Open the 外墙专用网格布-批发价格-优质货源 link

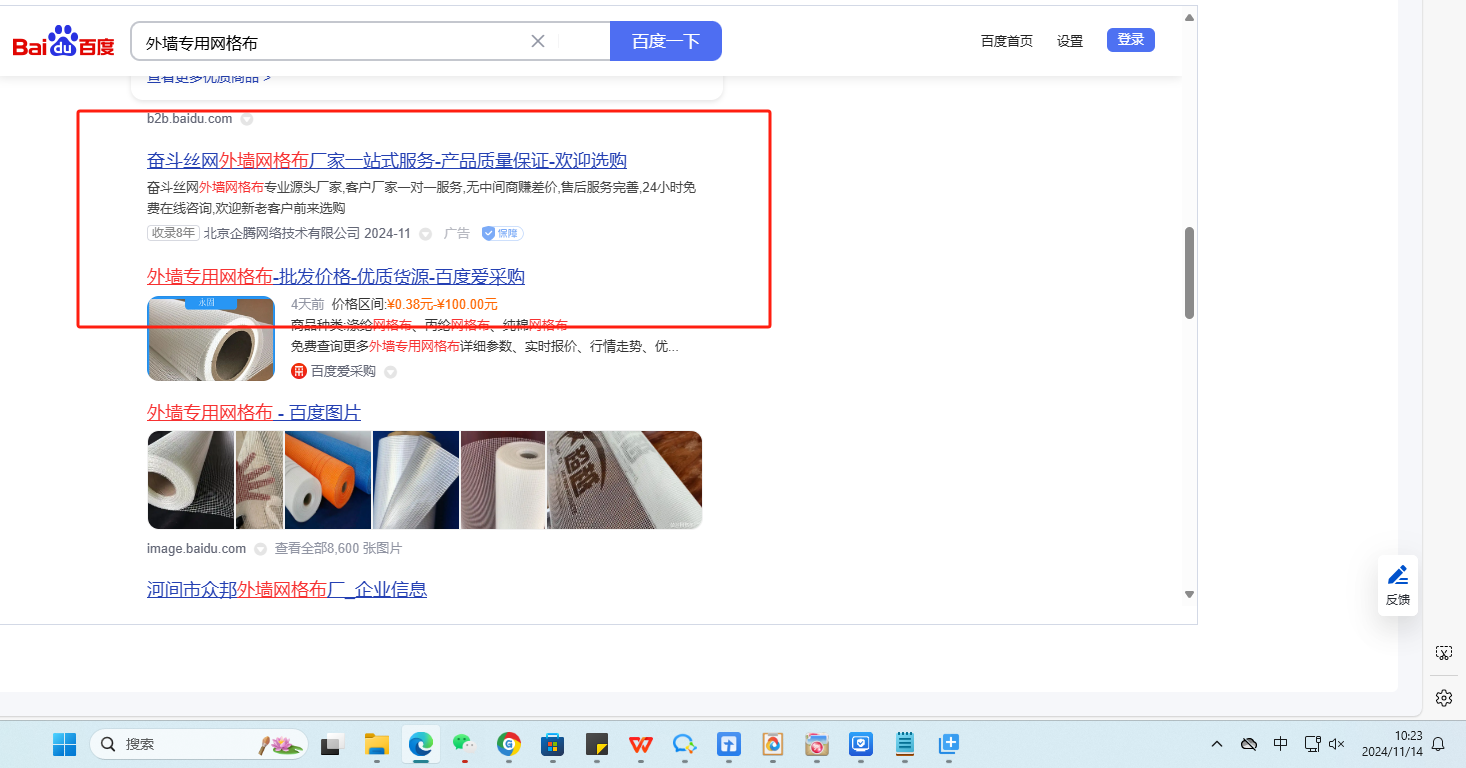pyautogui.click(x=336, y=277)
